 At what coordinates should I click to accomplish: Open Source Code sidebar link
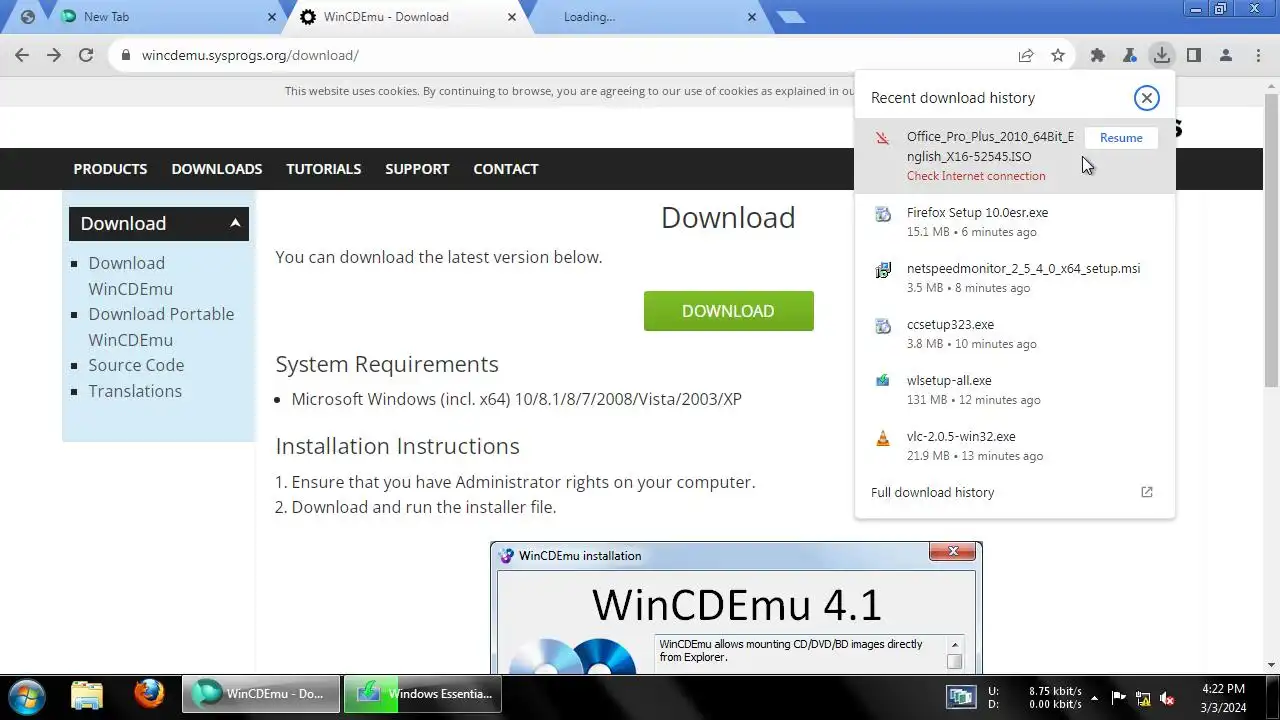tap(136, 365)
